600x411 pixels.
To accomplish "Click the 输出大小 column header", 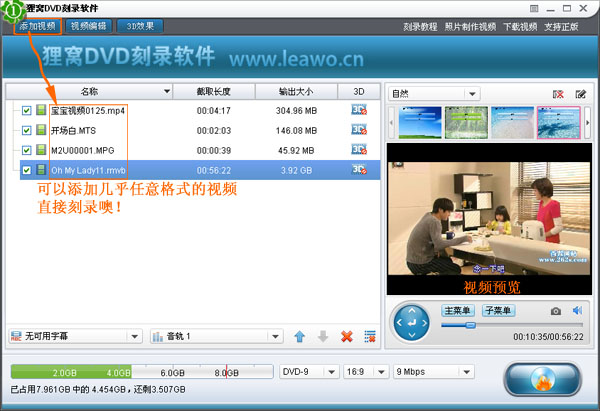I will [296, 91].
